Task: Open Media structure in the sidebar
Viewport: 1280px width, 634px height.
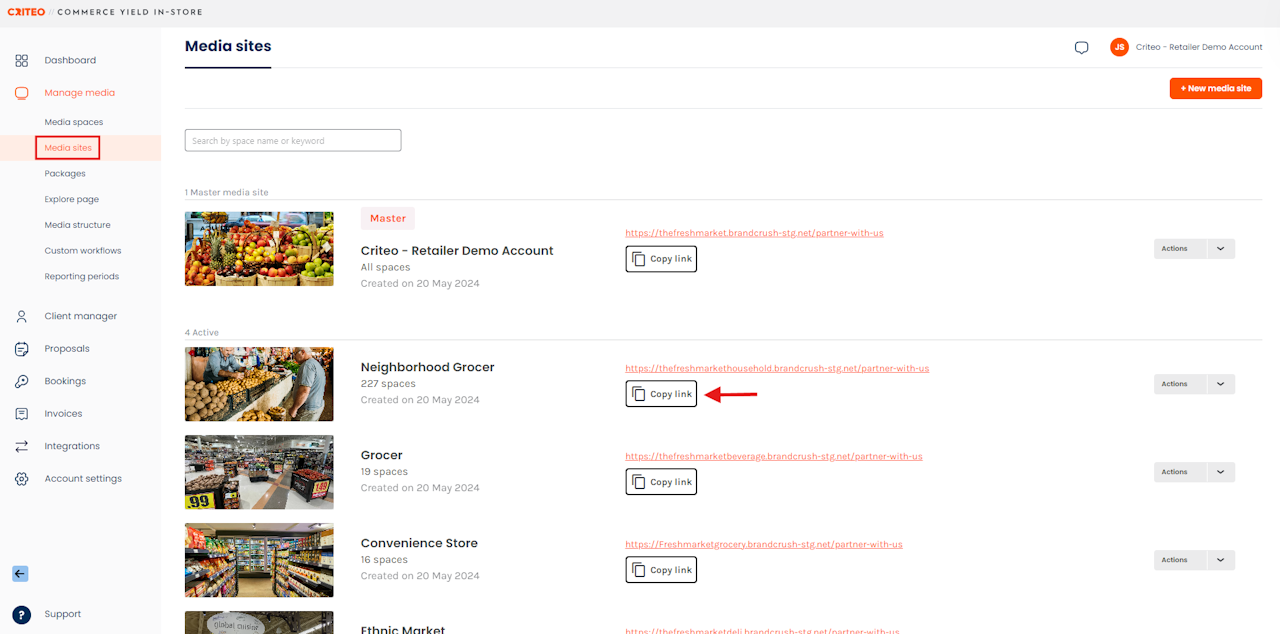Action: [x=78, y=225]
